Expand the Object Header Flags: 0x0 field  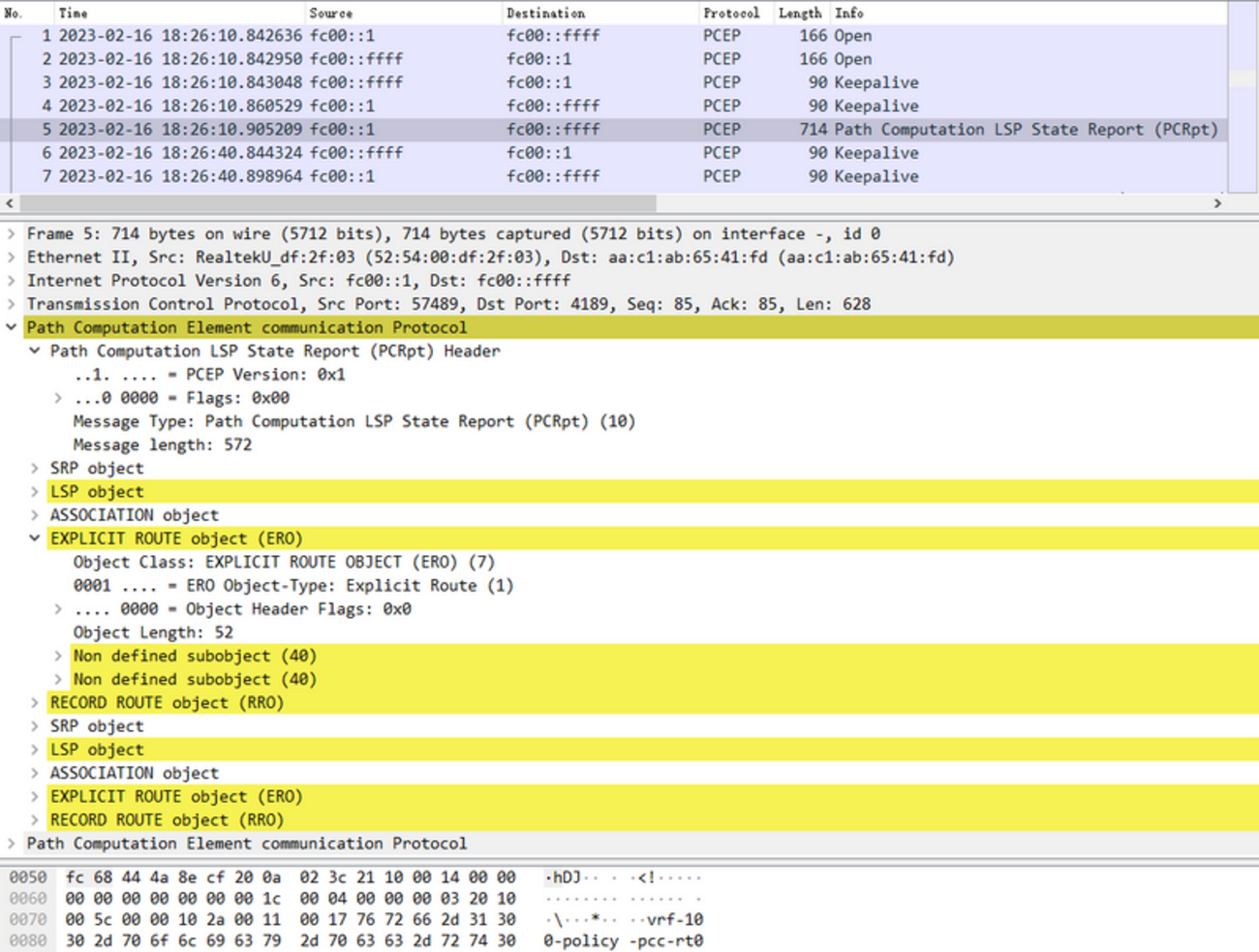point(58,609)
